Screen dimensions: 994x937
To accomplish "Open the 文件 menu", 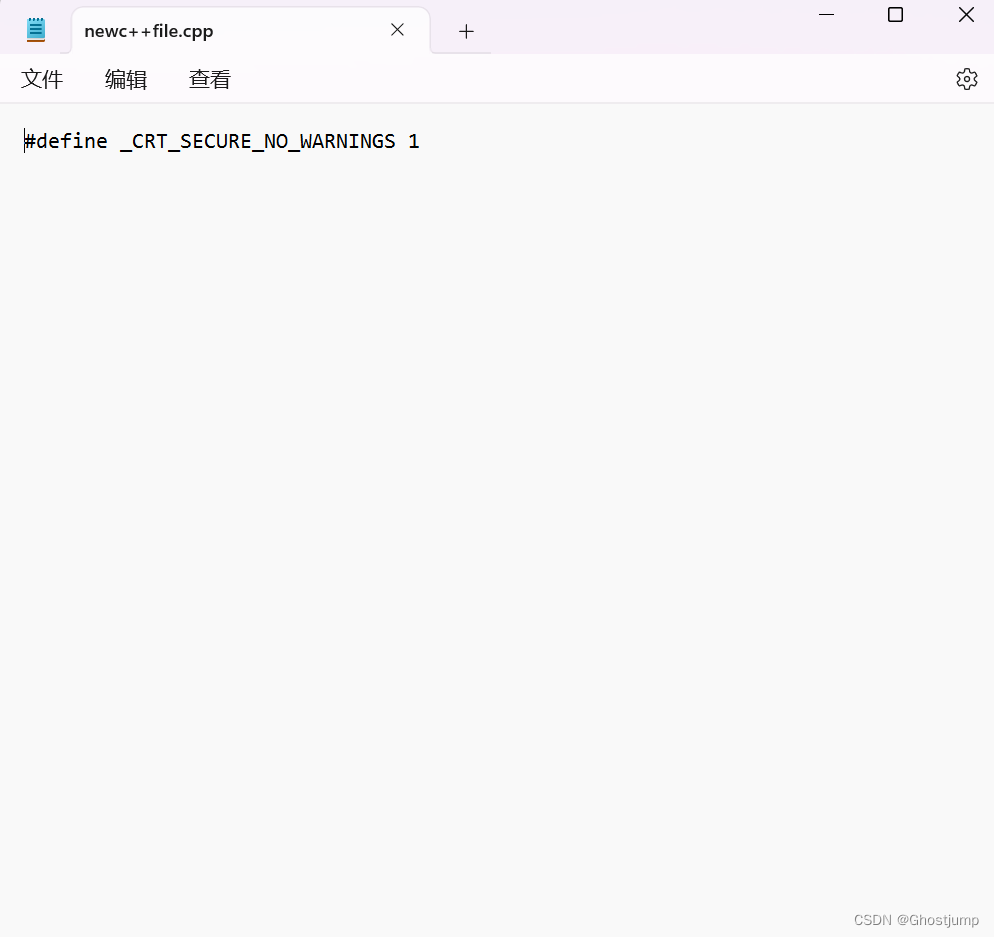I will 42,79.
